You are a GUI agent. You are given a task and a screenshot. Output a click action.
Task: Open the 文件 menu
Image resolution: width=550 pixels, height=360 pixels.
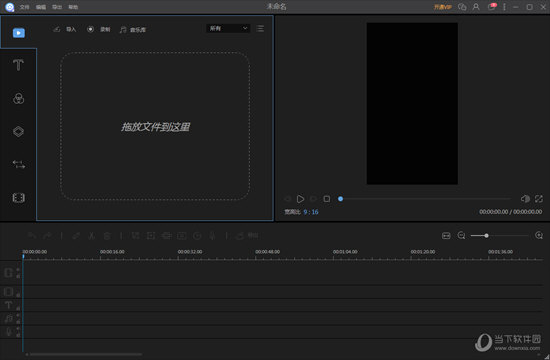coord(24,7)
